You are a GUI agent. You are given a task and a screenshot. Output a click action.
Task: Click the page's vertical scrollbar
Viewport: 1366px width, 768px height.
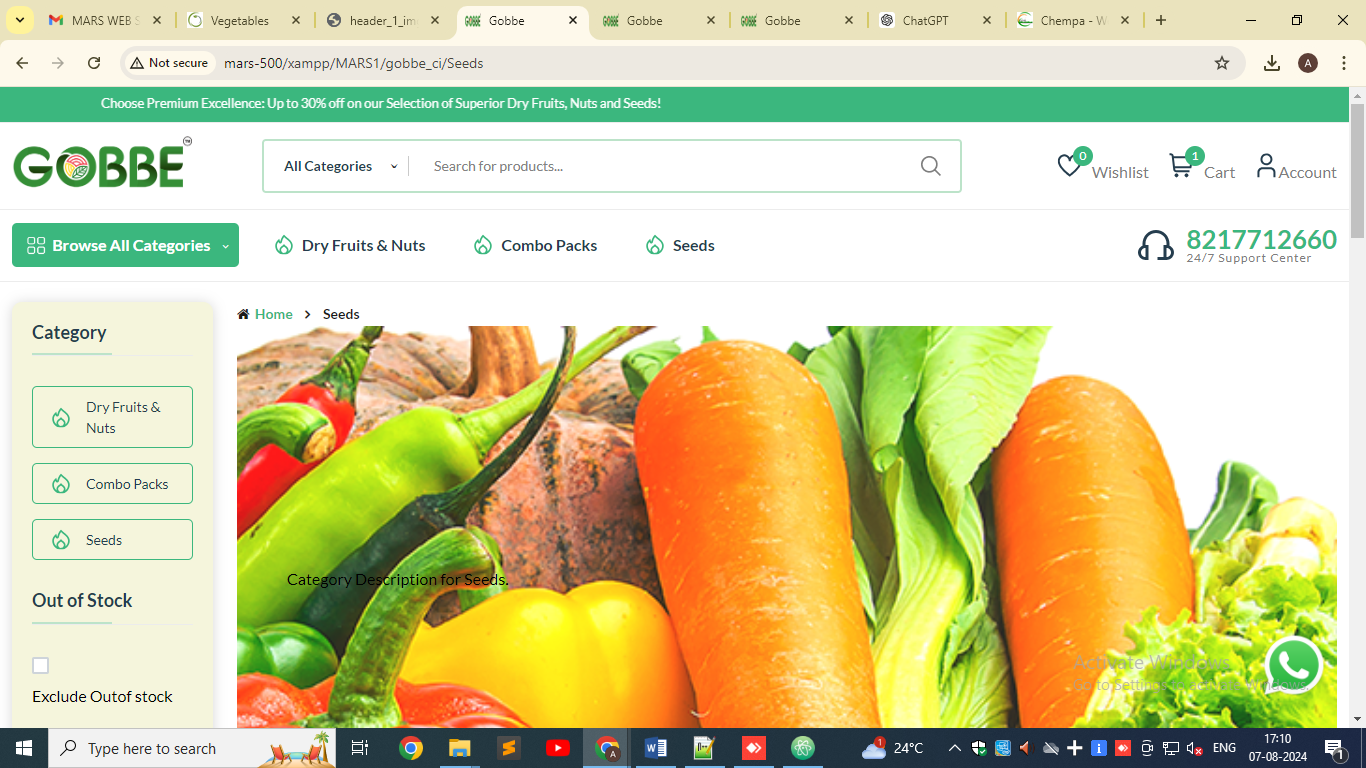tap(1357, 400)
